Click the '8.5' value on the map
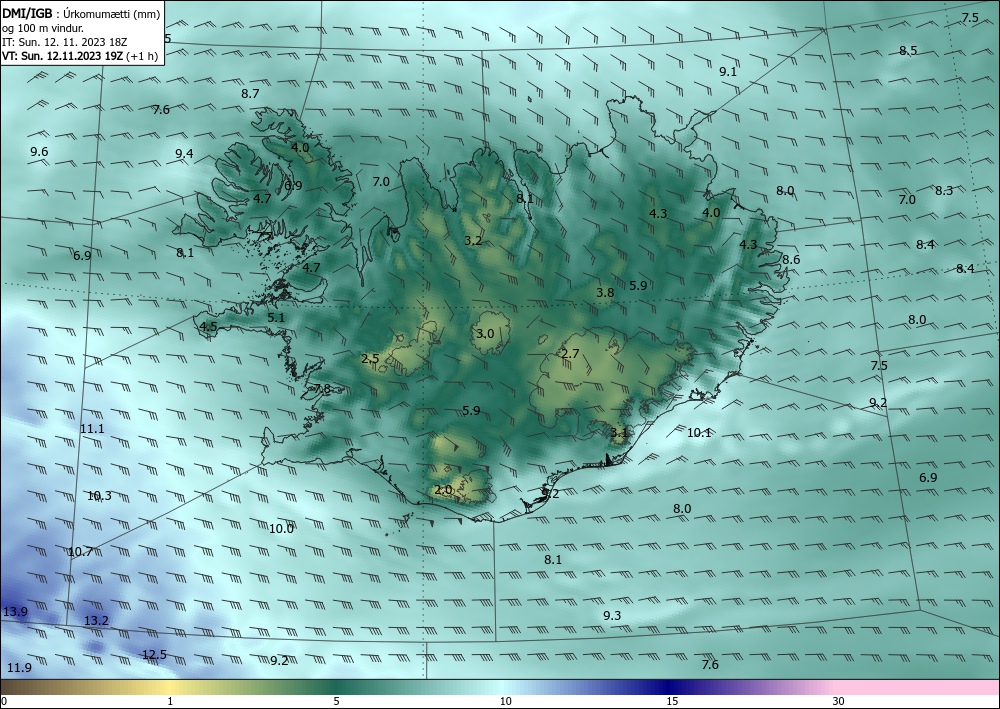 click(908, 51)
